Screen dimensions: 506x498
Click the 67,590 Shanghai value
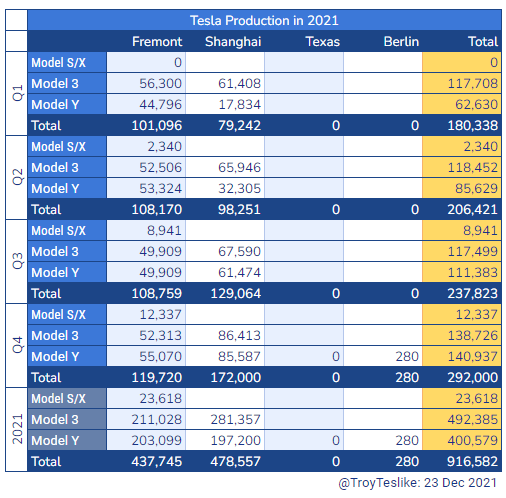[225, 251]
